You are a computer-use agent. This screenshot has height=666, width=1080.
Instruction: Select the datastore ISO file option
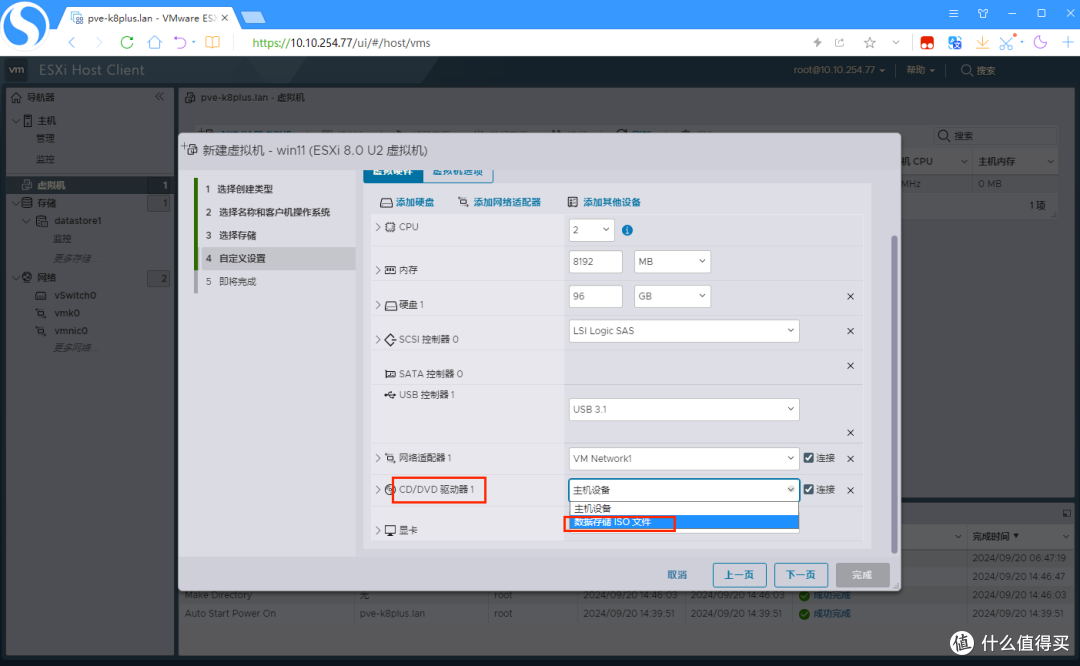click(x=683, y=522)
